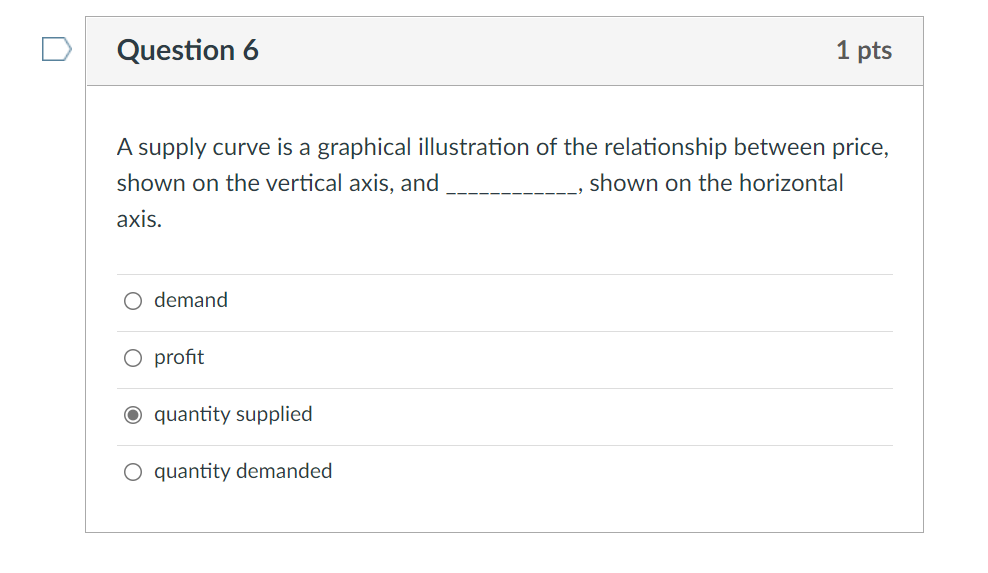Pick the "quantity demanded" radio button
Viewport: 988px width, 573px height.
coord(133,472)
